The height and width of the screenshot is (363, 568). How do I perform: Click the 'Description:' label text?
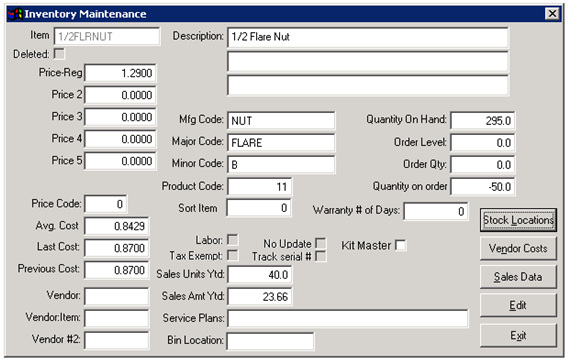(198, 36)
